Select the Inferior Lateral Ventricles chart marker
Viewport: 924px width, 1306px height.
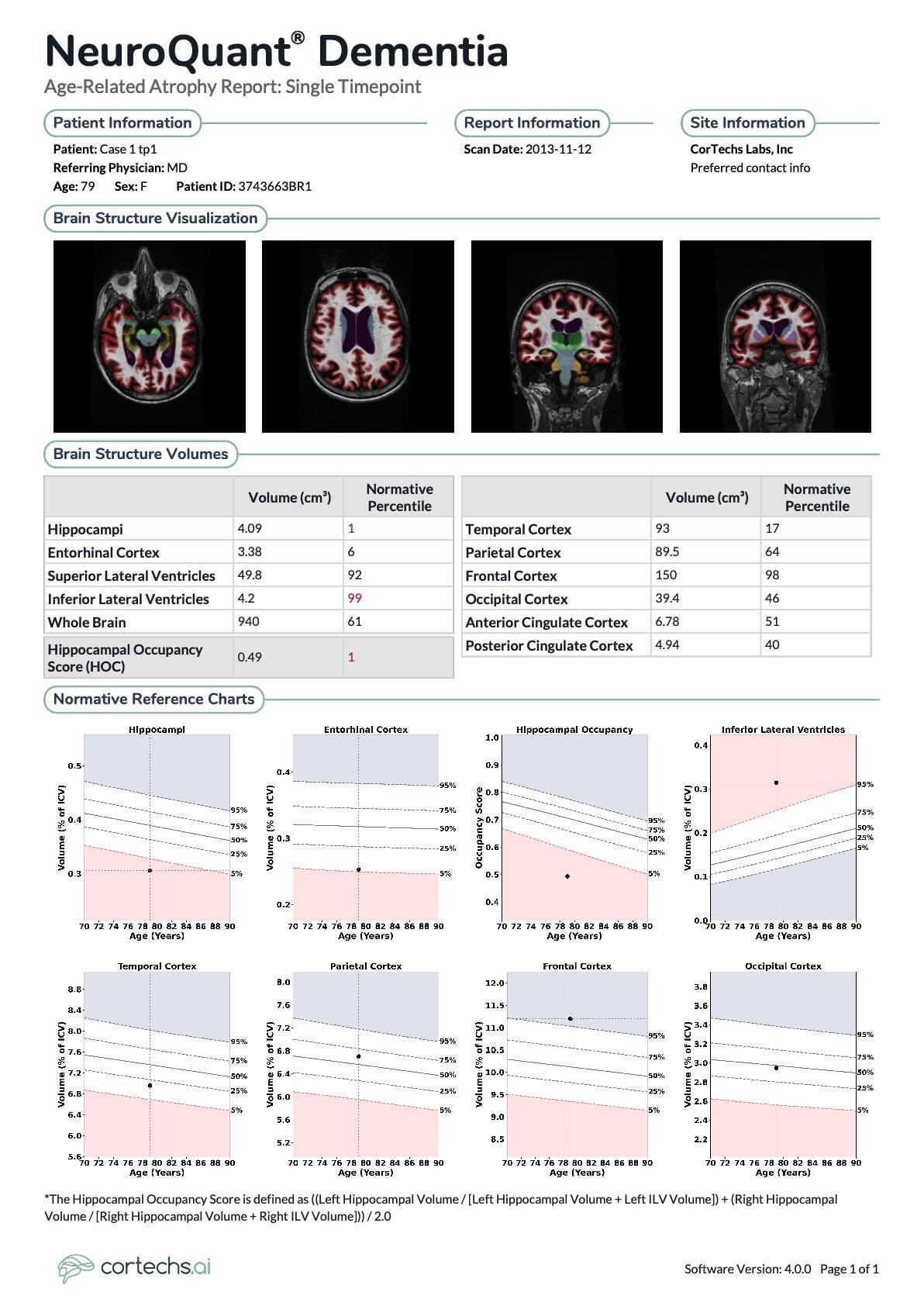(776, 783)
